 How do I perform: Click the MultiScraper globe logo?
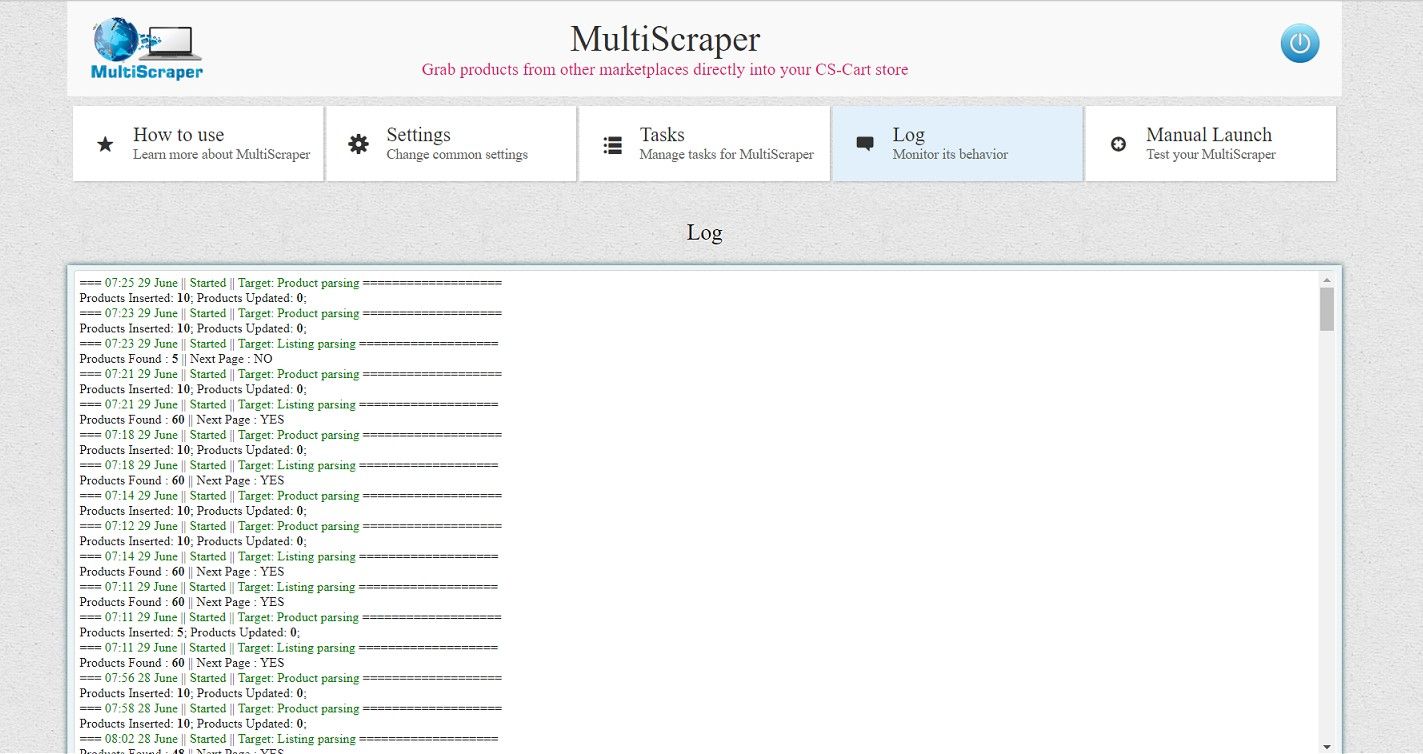click(147, 49)
